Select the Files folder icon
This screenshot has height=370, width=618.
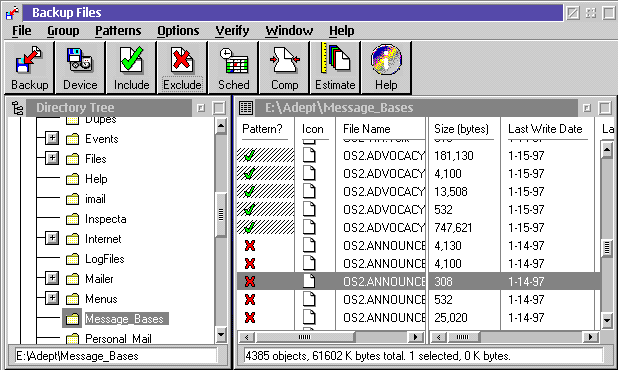point(72,159)
